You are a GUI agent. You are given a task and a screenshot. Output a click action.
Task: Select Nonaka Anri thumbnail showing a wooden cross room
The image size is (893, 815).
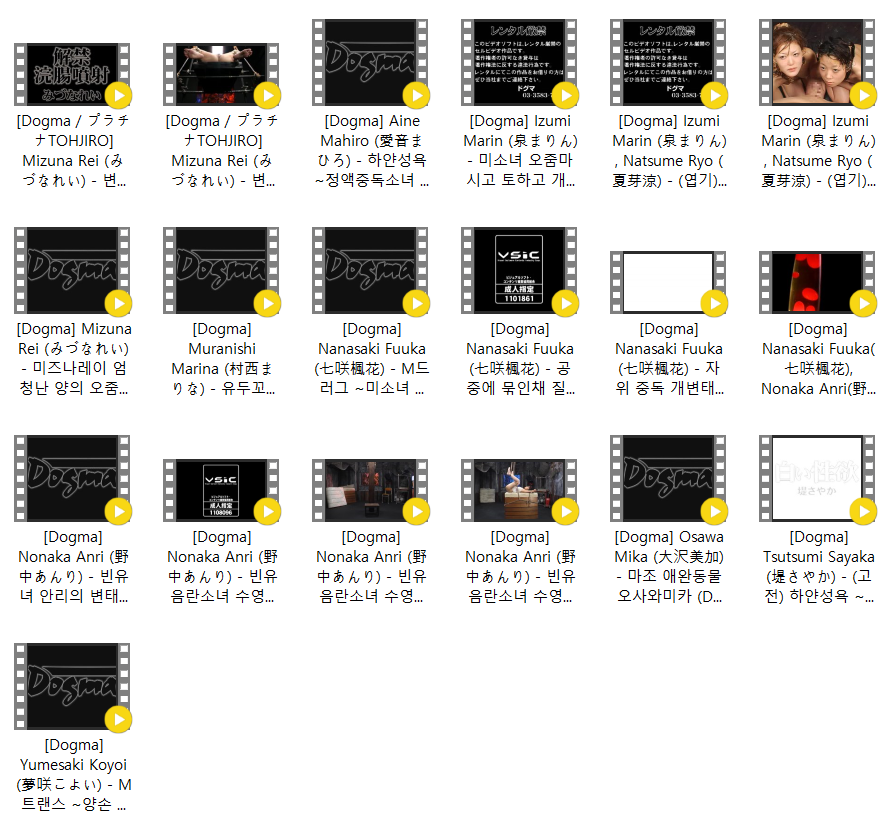pyautogui.click(x=370, y=490)
